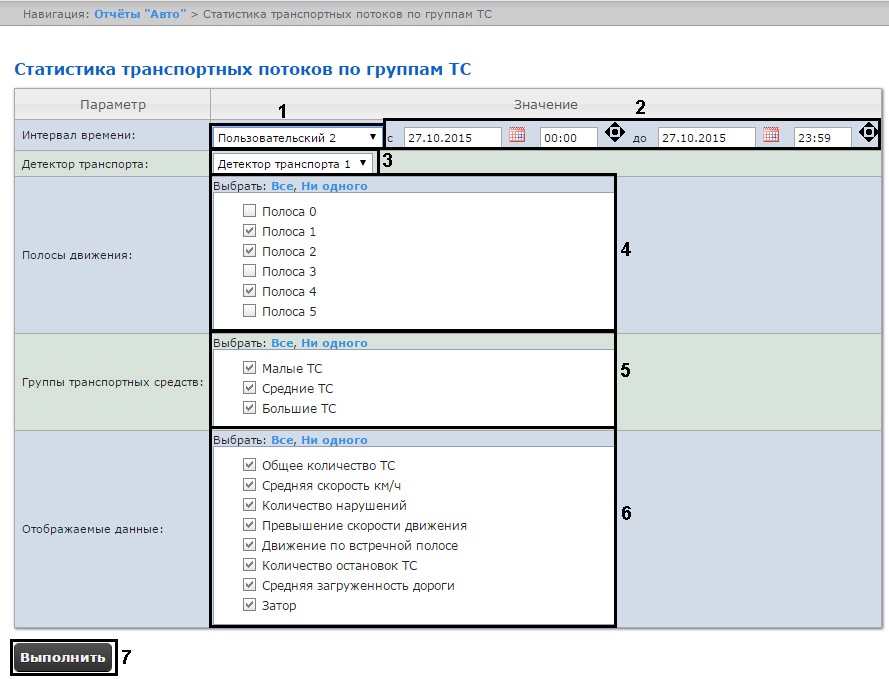The height and width of the screenshot is (679, 889).
Task: Uncheck the Полоса 4 lane checkbox
Action: 250,292
